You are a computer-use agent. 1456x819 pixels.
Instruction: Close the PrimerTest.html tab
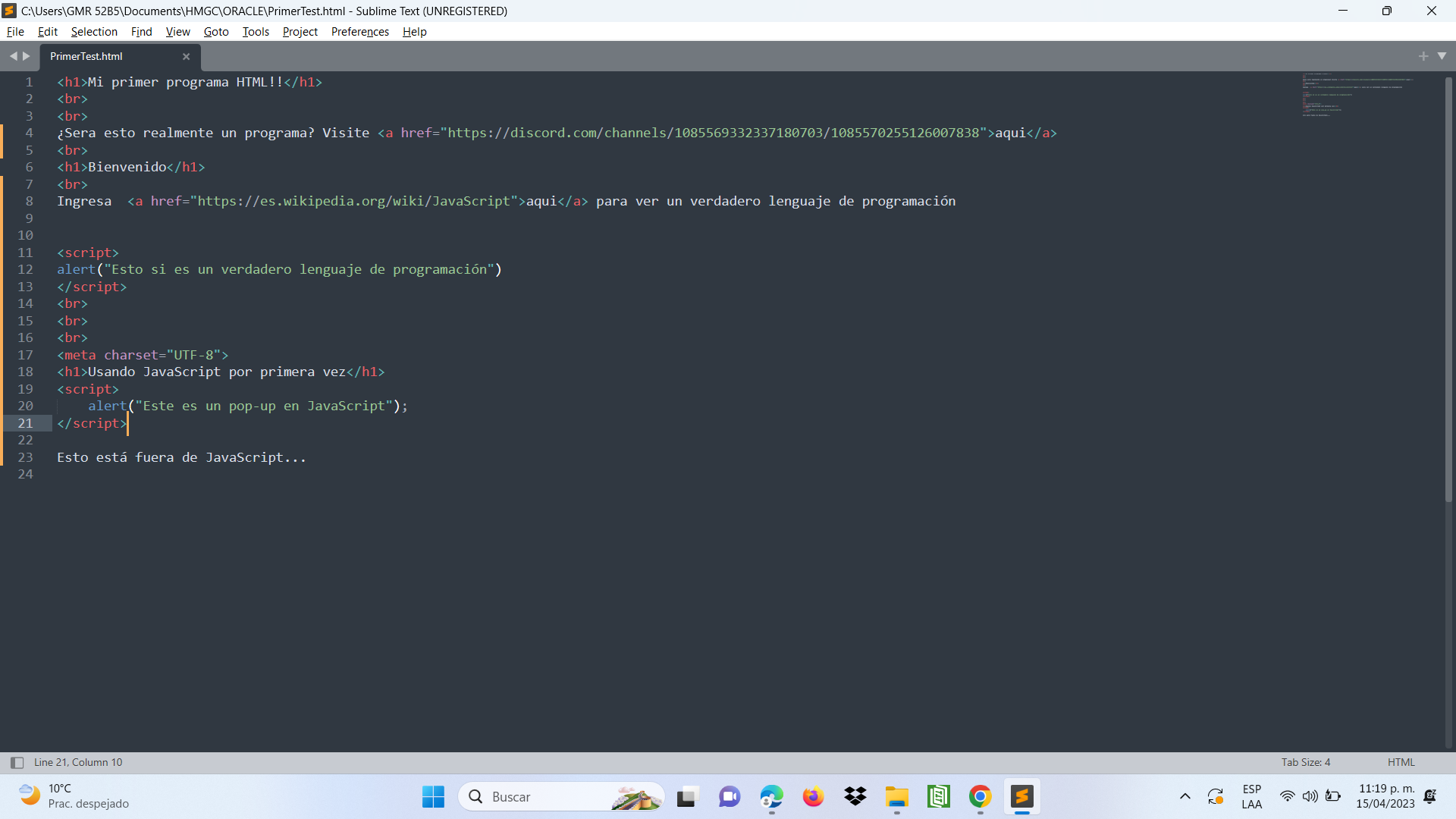click(x=186, y=57)
